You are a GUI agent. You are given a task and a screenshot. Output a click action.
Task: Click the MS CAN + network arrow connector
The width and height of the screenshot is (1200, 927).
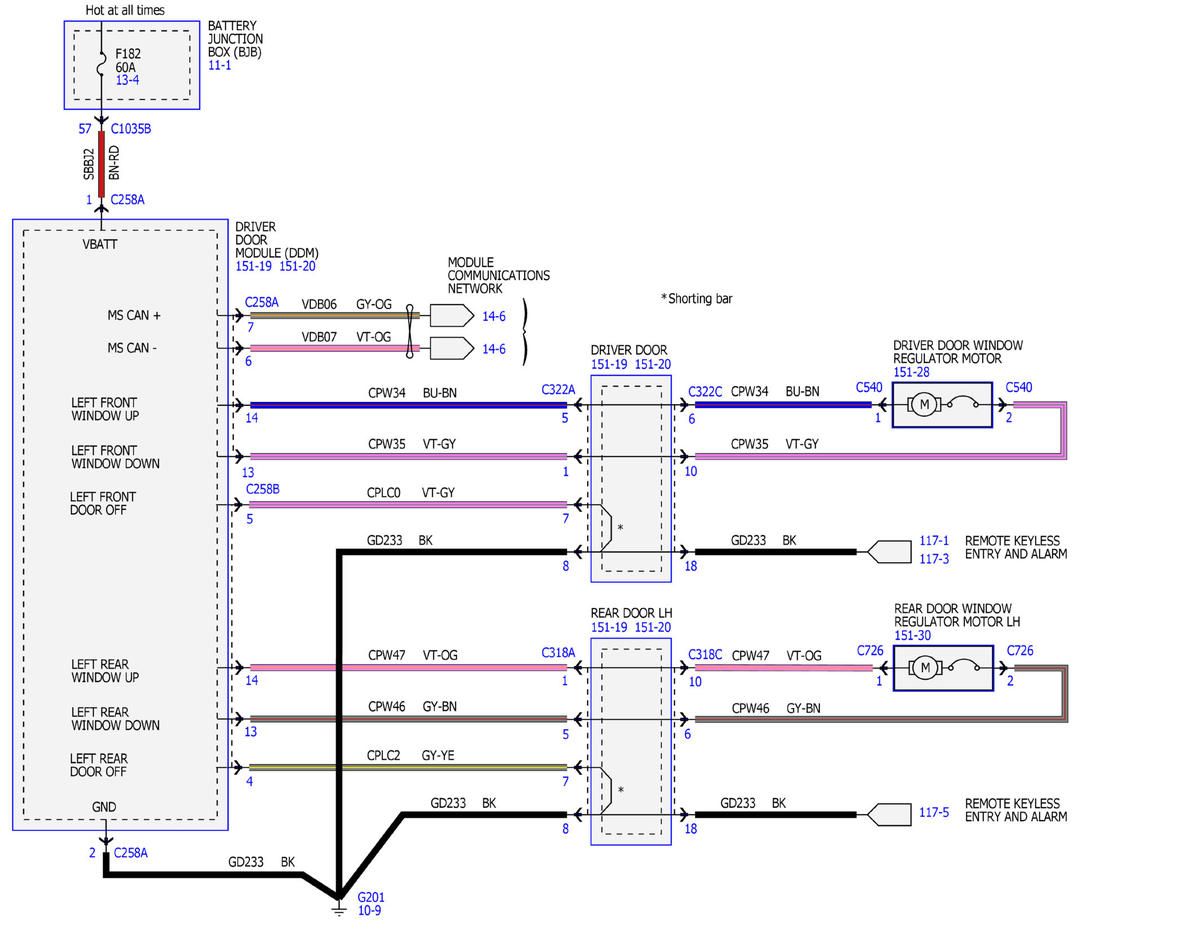(452, 315)
